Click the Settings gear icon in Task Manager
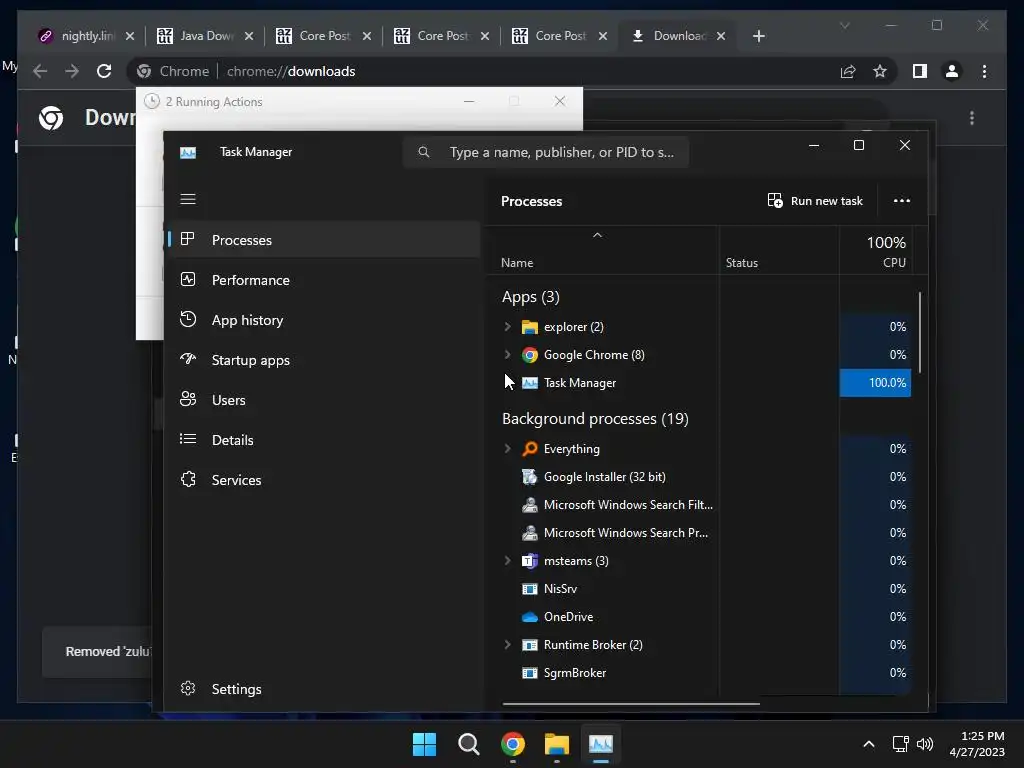 pyautogui.click(x=188, y=688)
